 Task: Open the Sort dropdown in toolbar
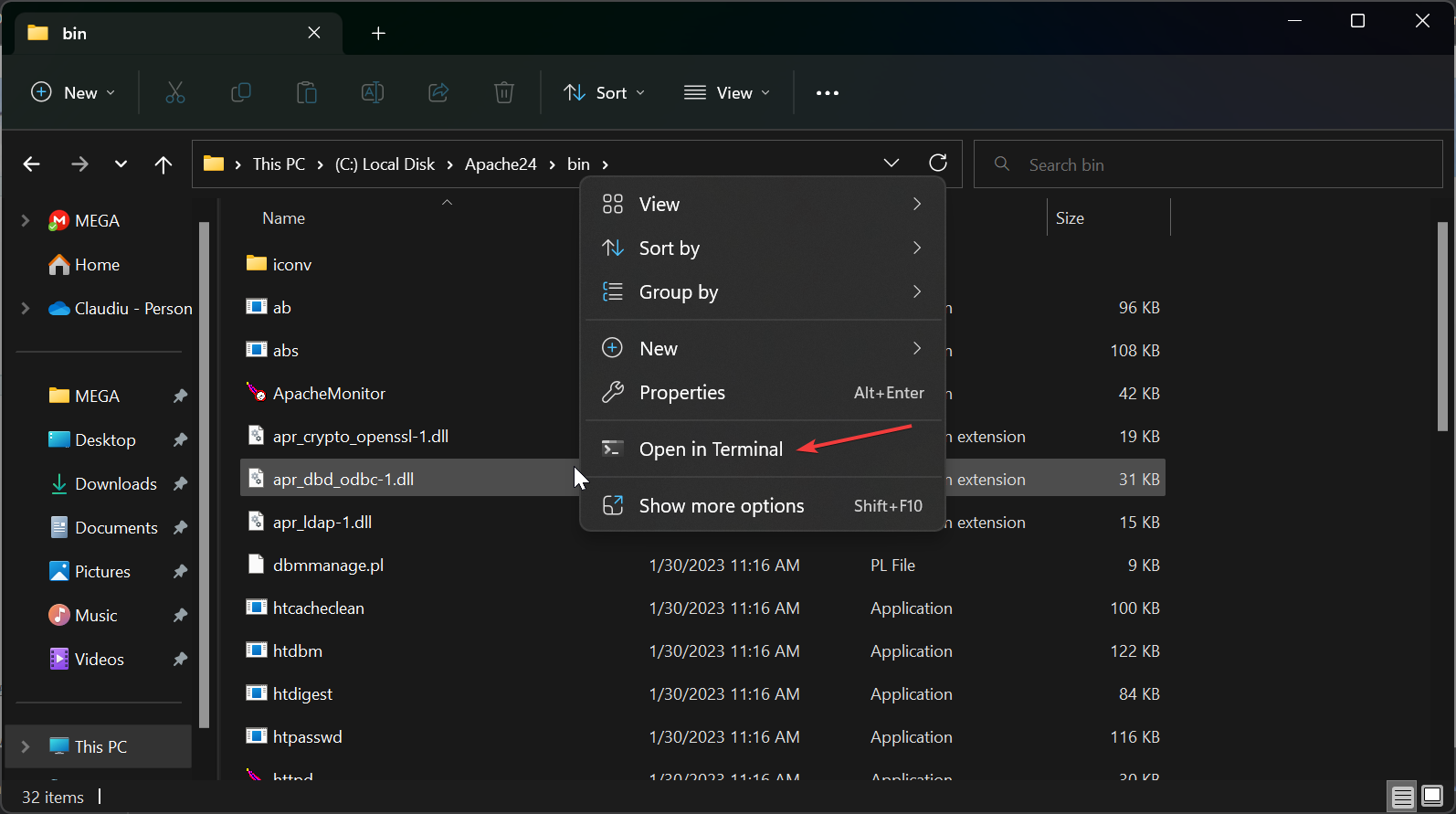point(605,92)
